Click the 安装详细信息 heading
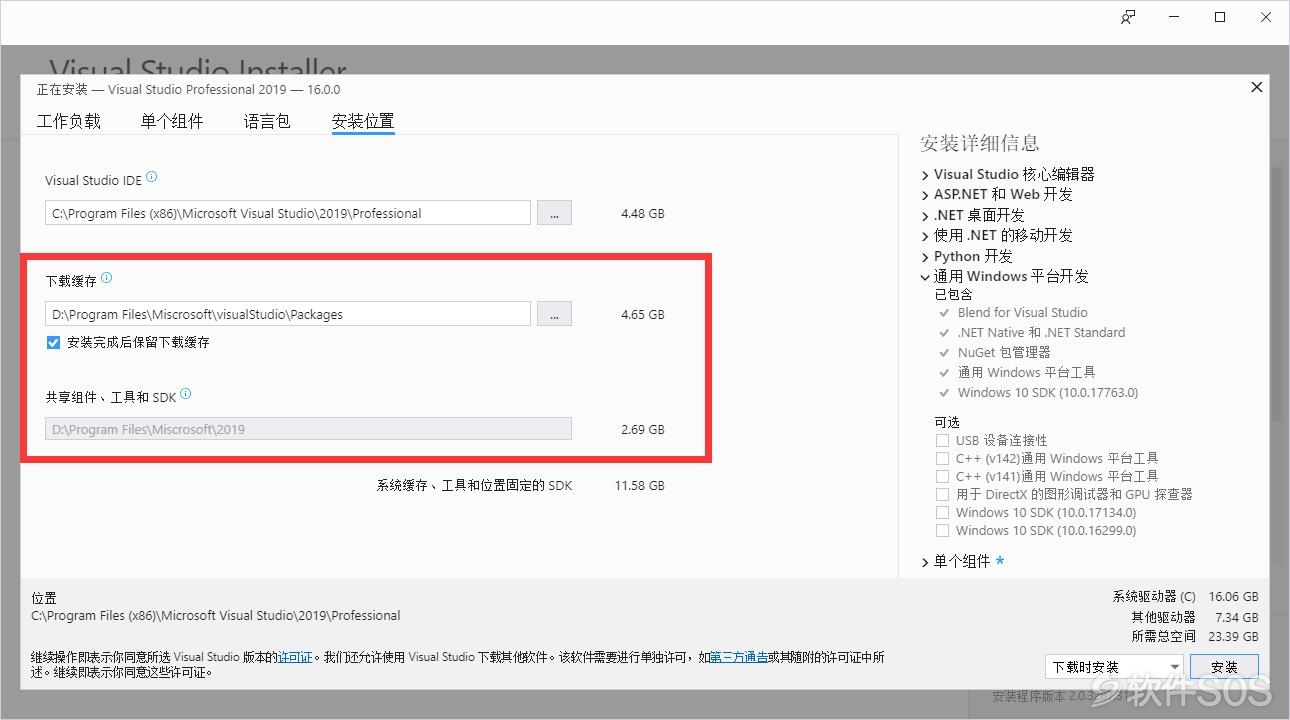The width and height of the screenshot is (1290, 720). coord(980,144)
